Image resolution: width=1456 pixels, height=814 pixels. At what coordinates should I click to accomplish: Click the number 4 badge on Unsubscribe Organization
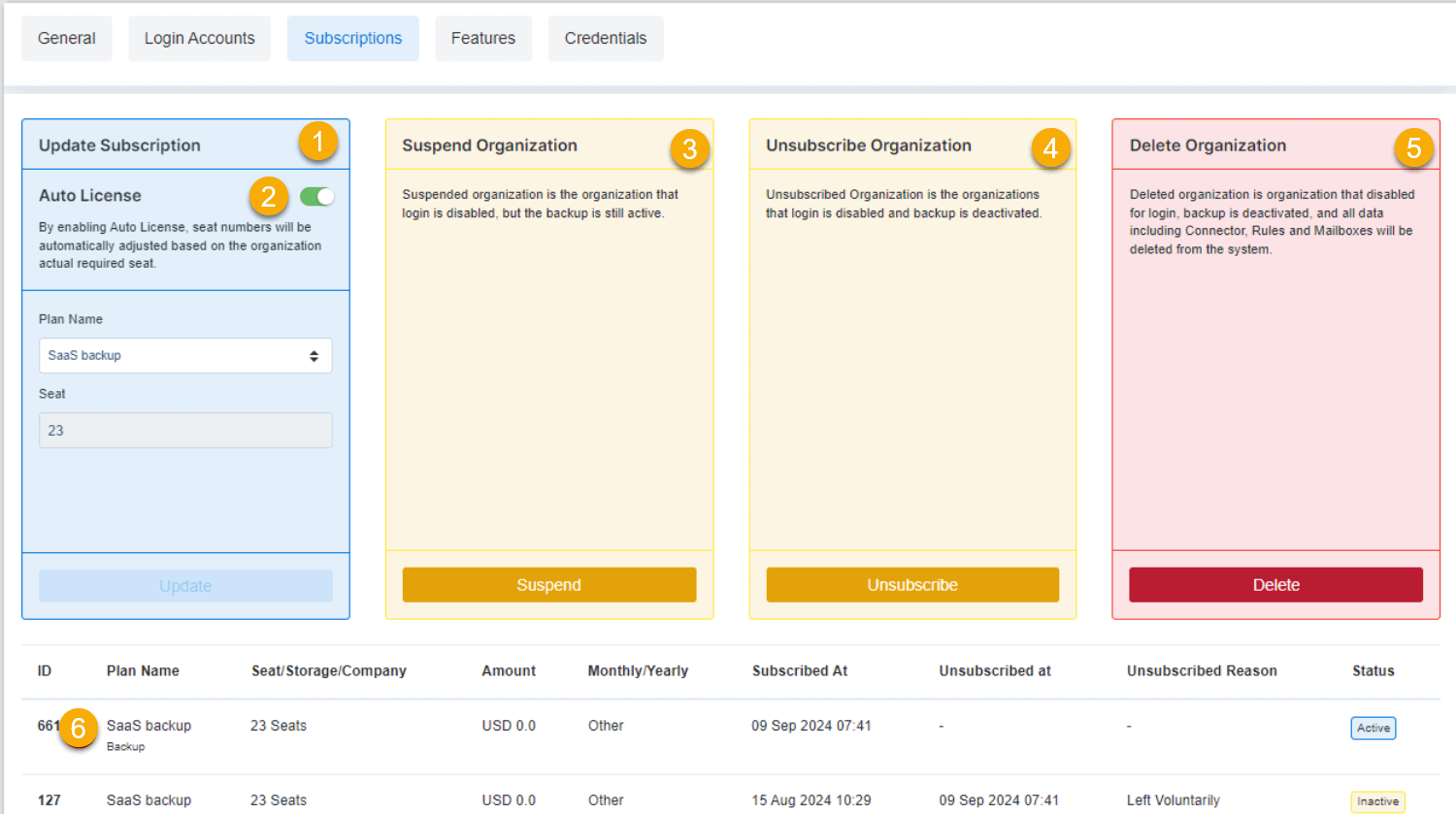1050,148
